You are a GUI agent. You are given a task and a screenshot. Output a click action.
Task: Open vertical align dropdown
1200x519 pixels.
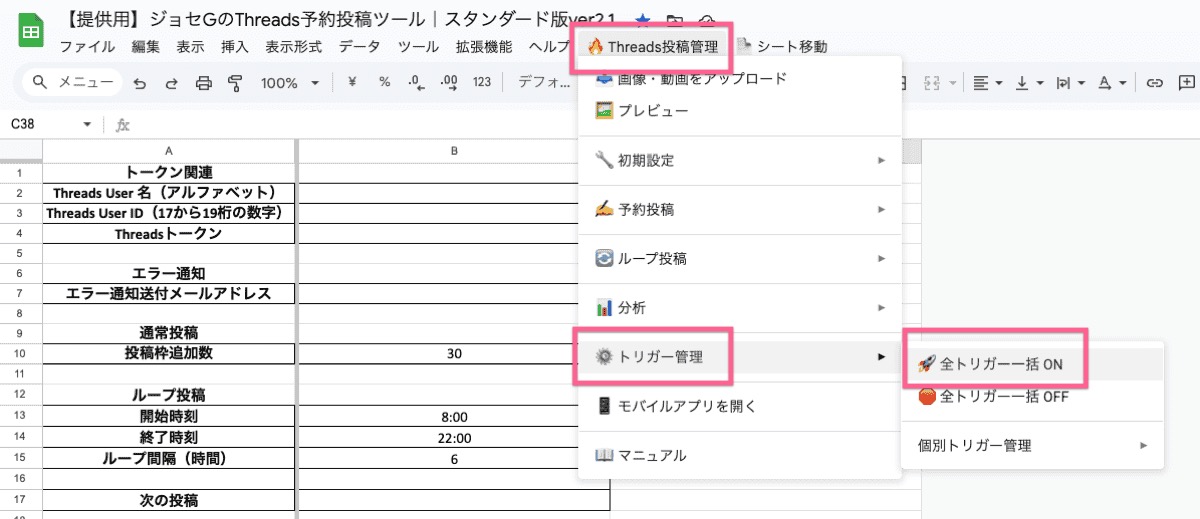tap(1029, 83)
